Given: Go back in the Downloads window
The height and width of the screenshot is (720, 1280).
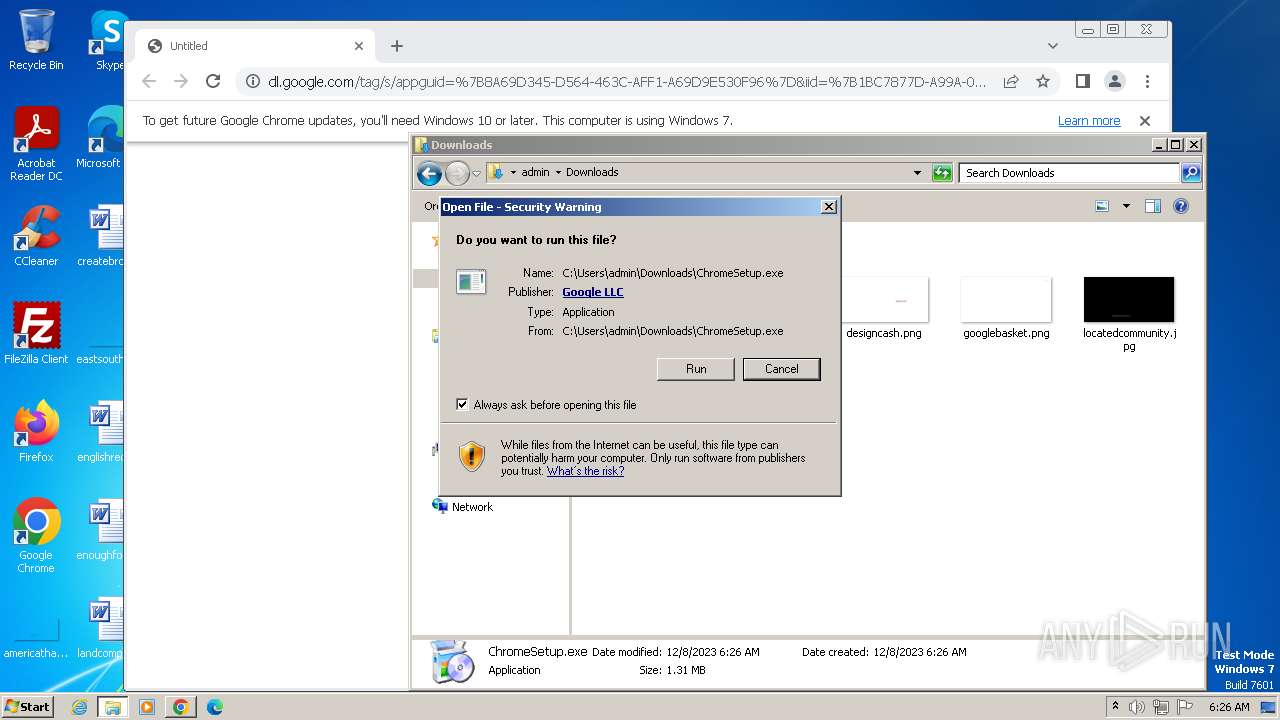Looking at the screenshot, I should (429, 173).
